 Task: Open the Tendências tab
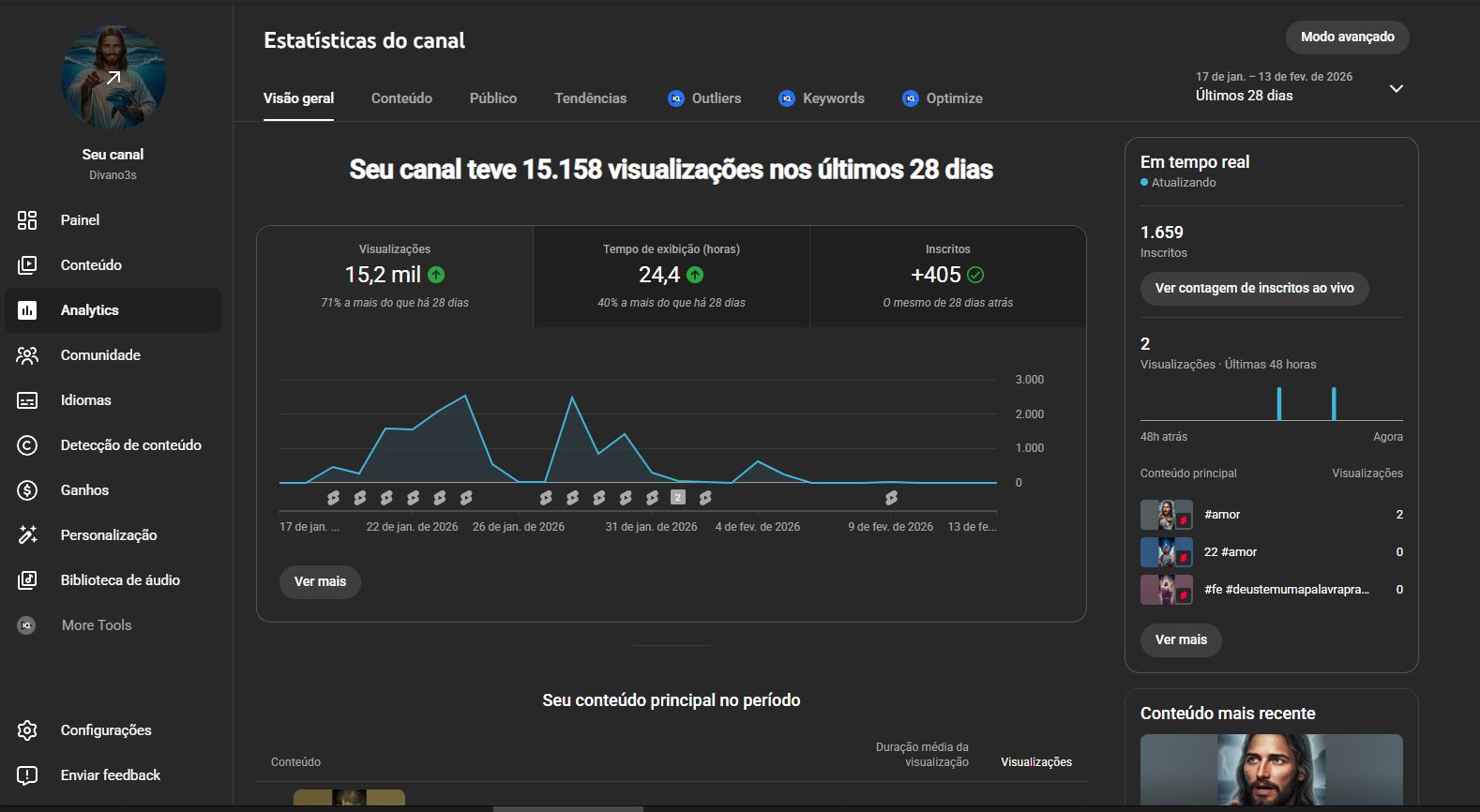(591, 98)
